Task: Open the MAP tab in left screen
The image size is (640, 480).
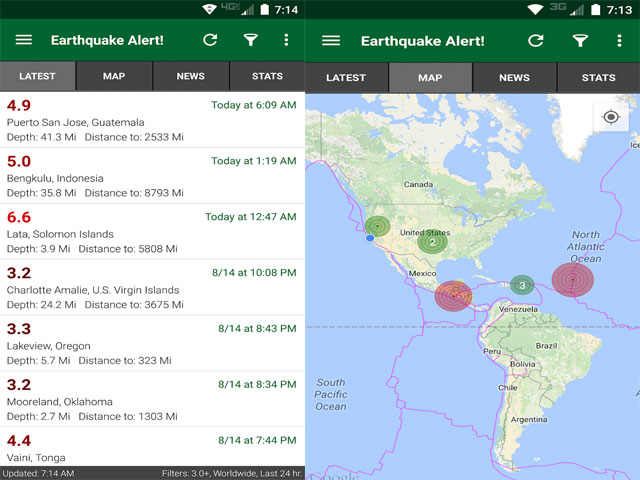Action: coord(114,76)
